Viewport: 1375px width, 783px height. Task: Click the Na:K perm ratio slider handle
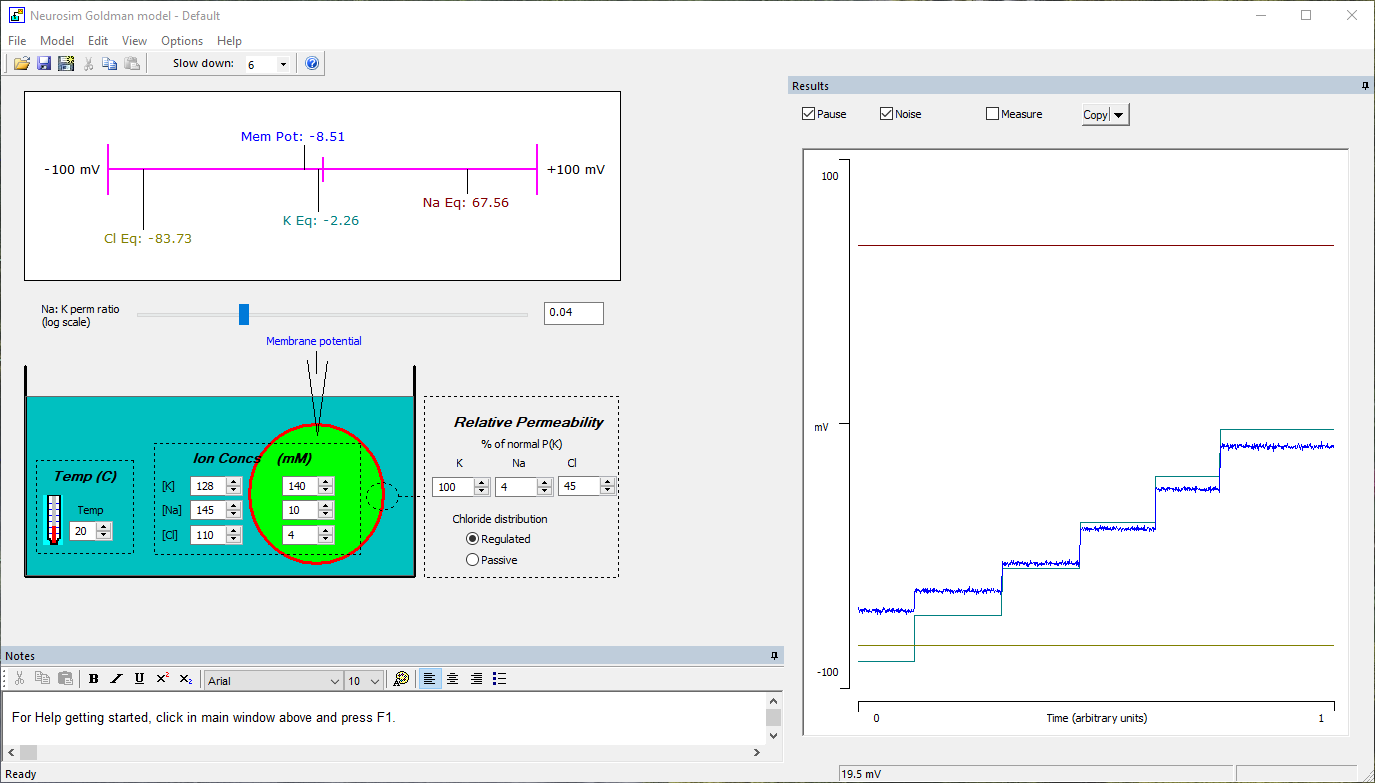pyautogui.click(x=244, y=315)
